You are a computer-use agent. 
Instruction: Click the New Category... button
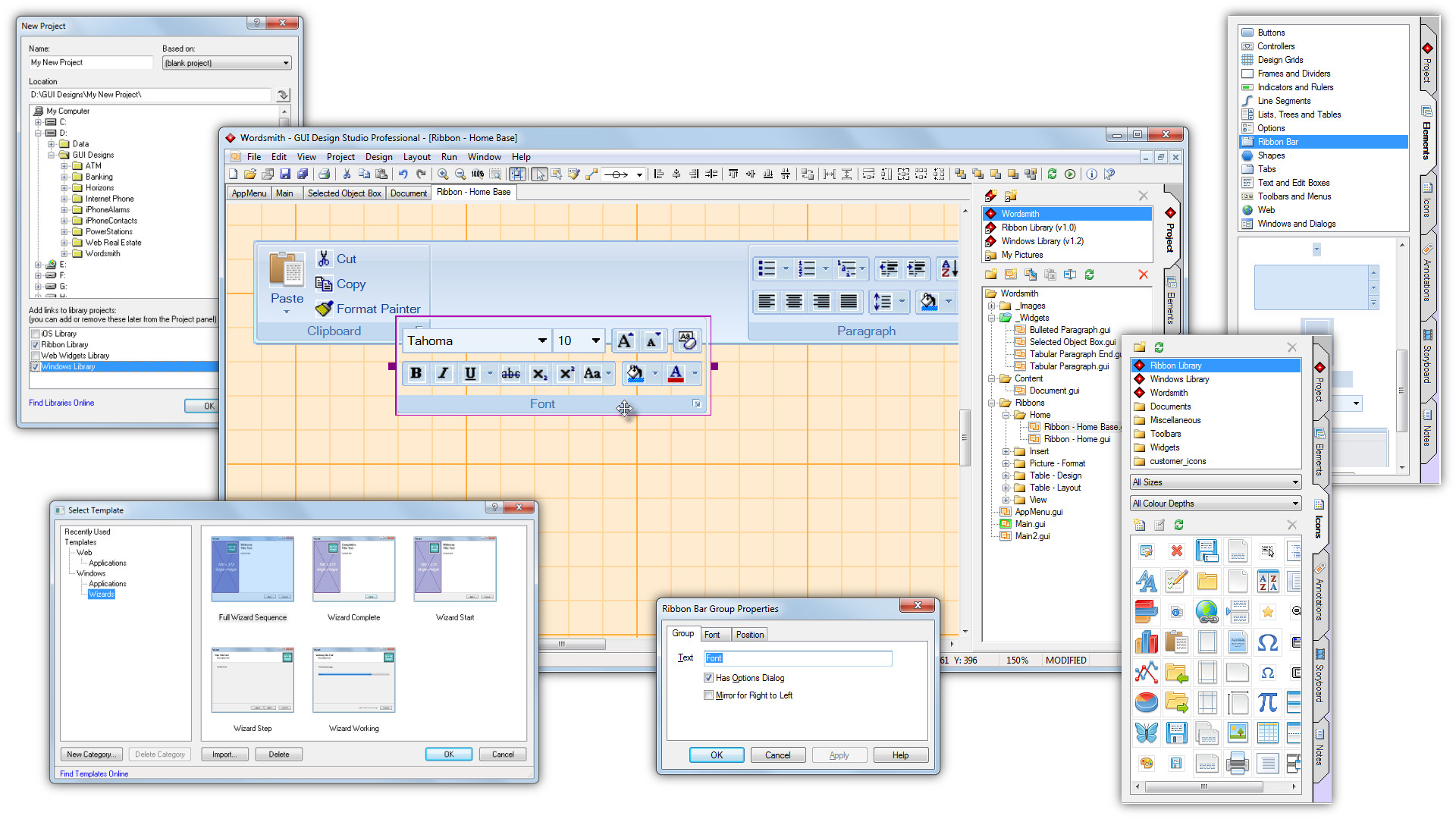click(91, 755)
